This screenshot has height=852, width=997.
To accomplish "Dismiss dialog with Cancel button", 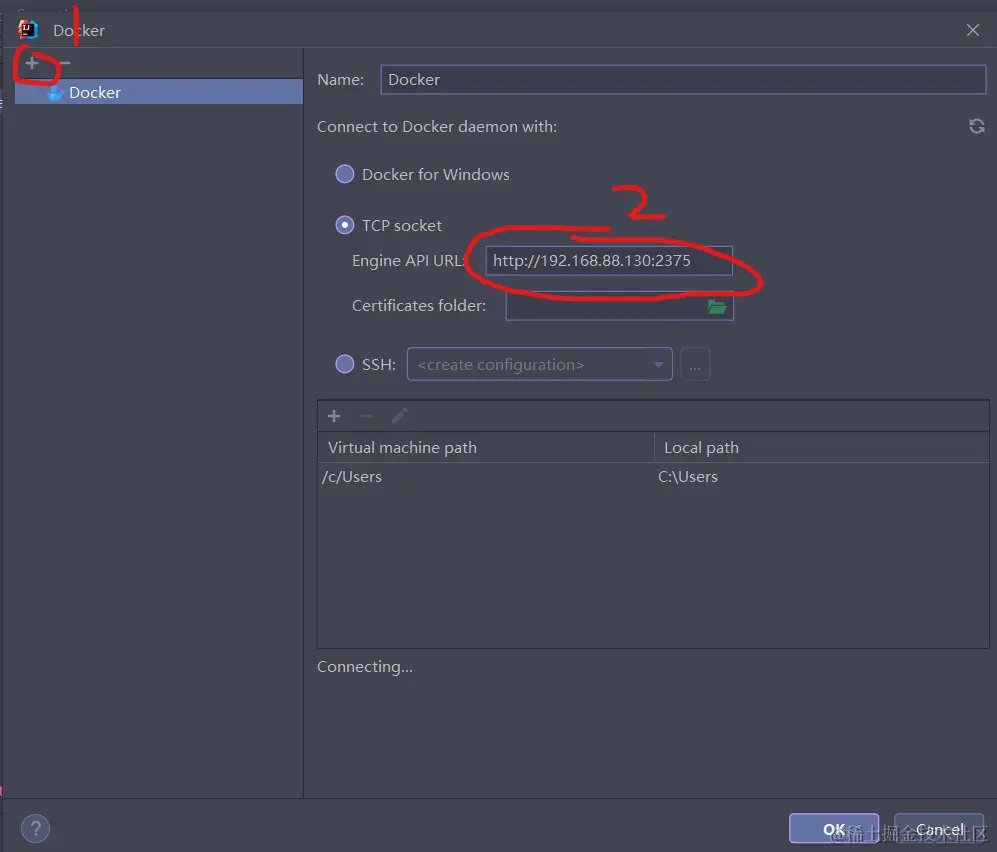I will [x=939, y=828].
